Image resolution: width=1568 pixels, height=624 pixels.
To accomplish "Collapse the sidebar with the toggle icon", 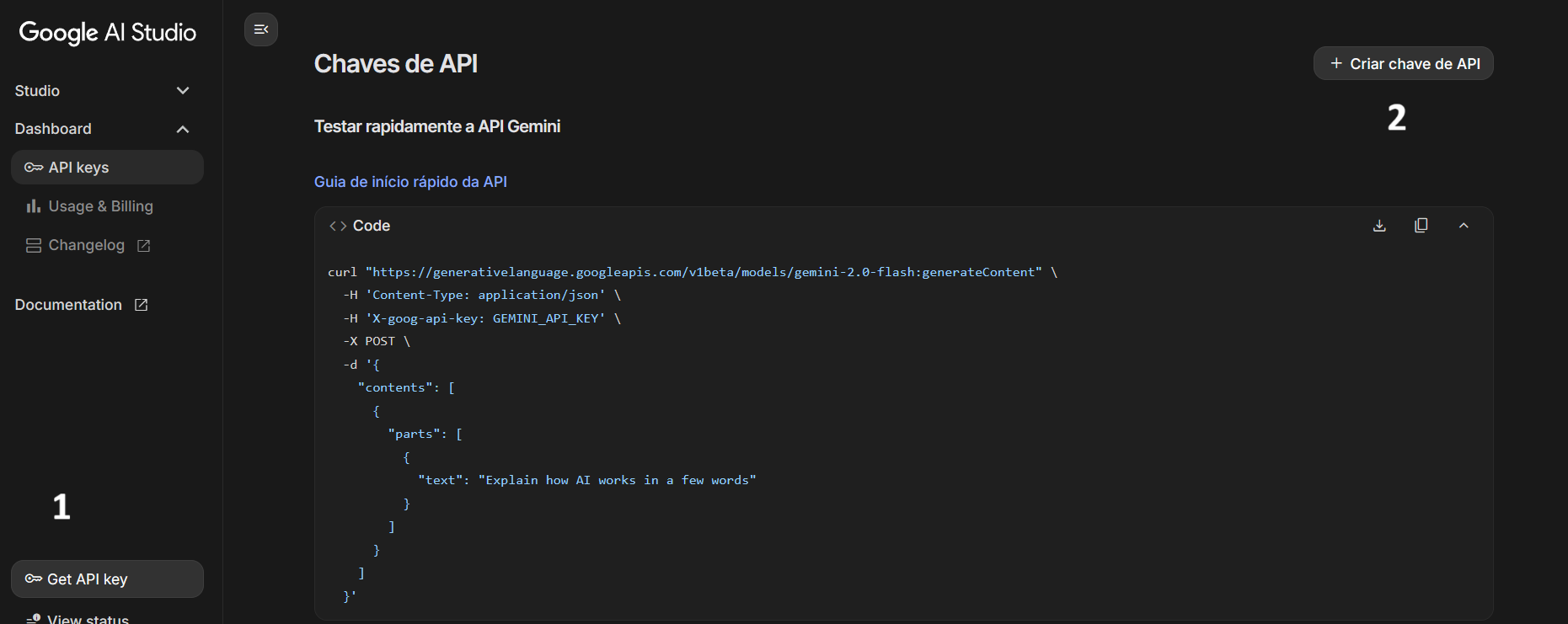I will pyautogui.click(x=261, y=29).
